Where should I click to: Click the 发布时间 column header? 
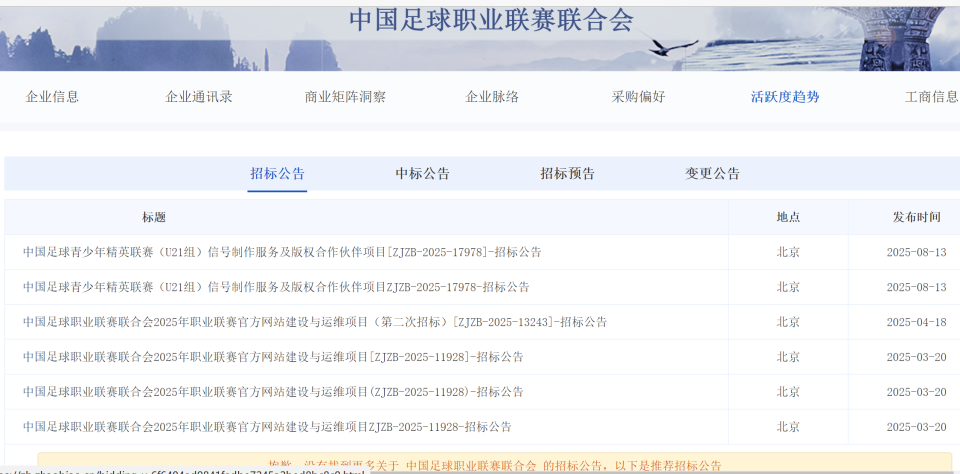916,217
